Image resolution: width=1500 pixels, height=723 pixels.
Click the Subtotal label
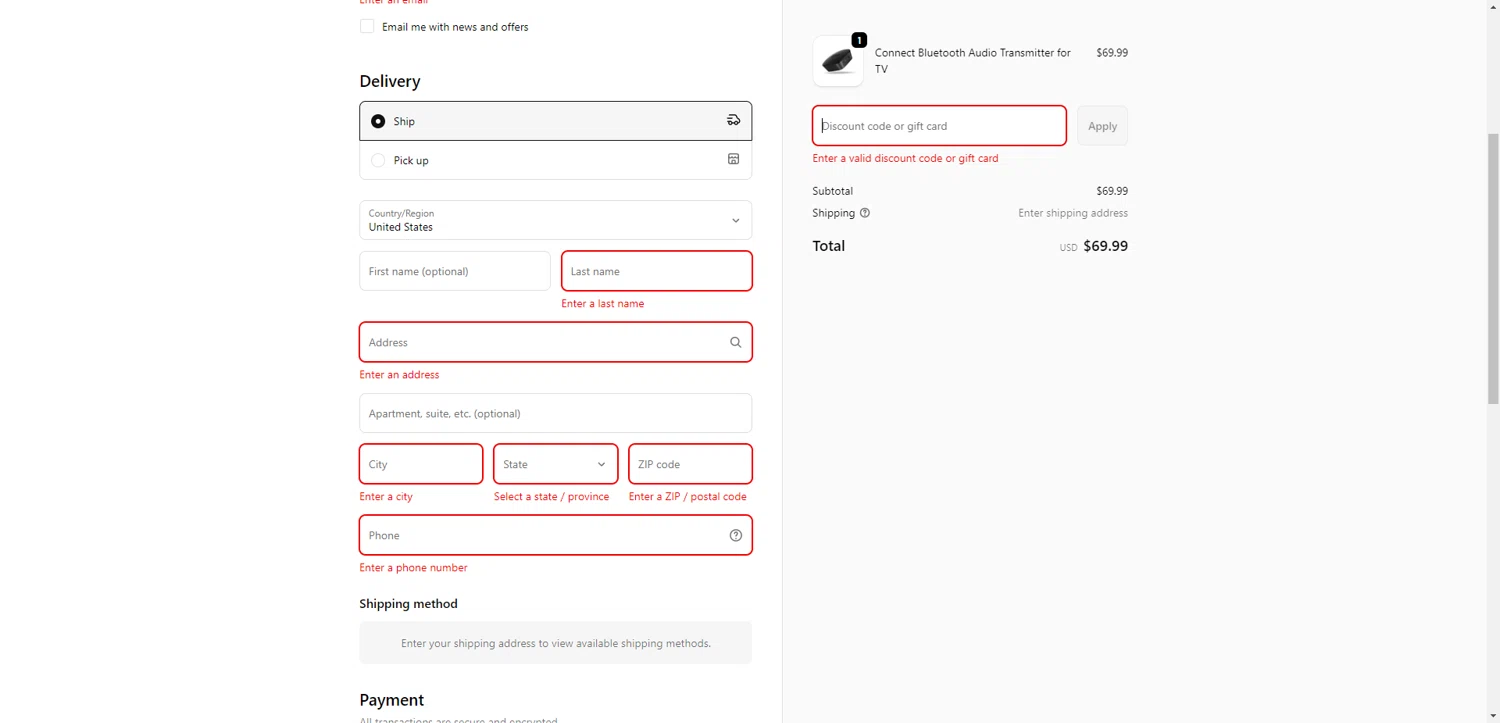click(x=833, y=191)
